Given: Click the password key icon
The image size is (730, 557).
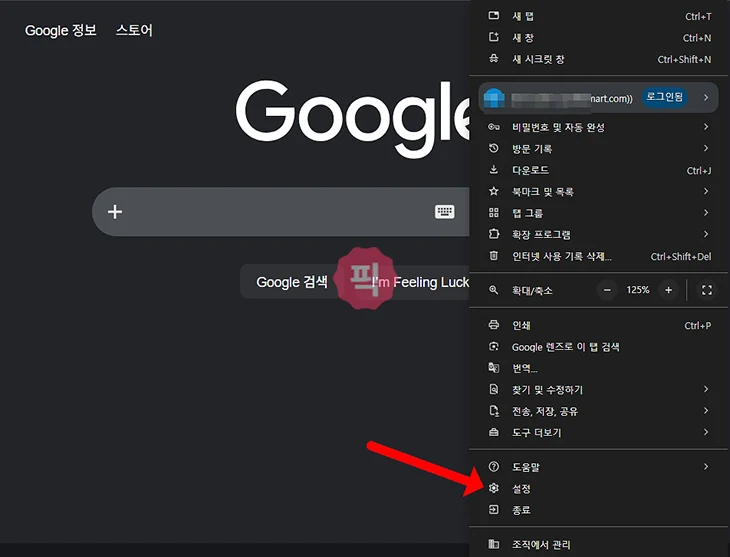Looking at the screenshot, I should pyautogui.click(x=493, y=127).
